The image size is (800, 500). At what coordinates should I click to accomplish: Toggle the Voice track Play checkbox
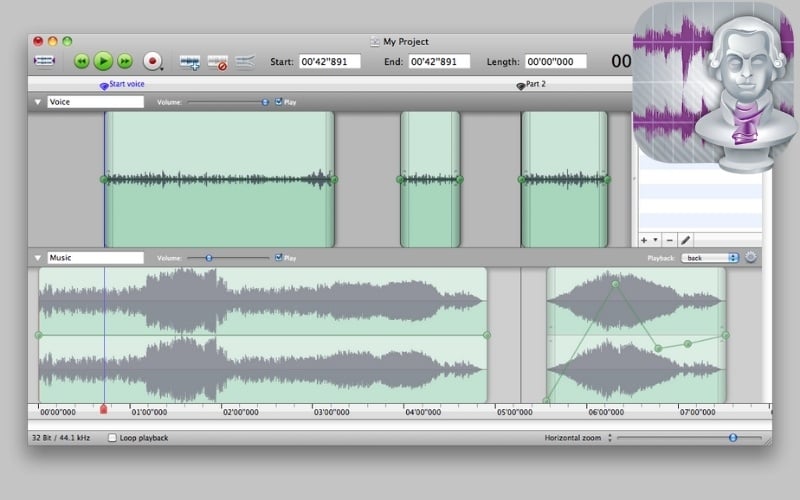pyautogui.click(x=279, y=102)
